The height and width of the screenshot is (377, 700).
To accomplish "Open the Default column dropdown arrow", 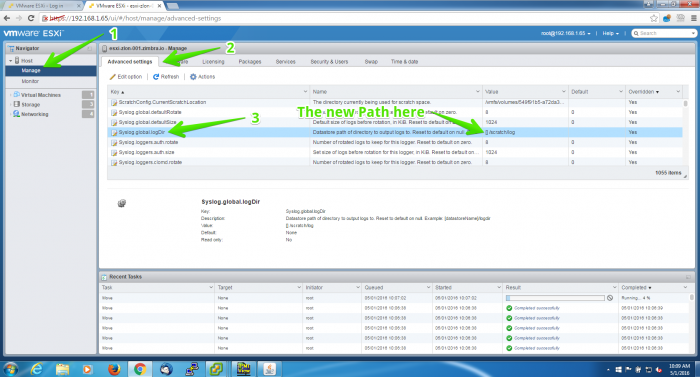I will 621,92.
